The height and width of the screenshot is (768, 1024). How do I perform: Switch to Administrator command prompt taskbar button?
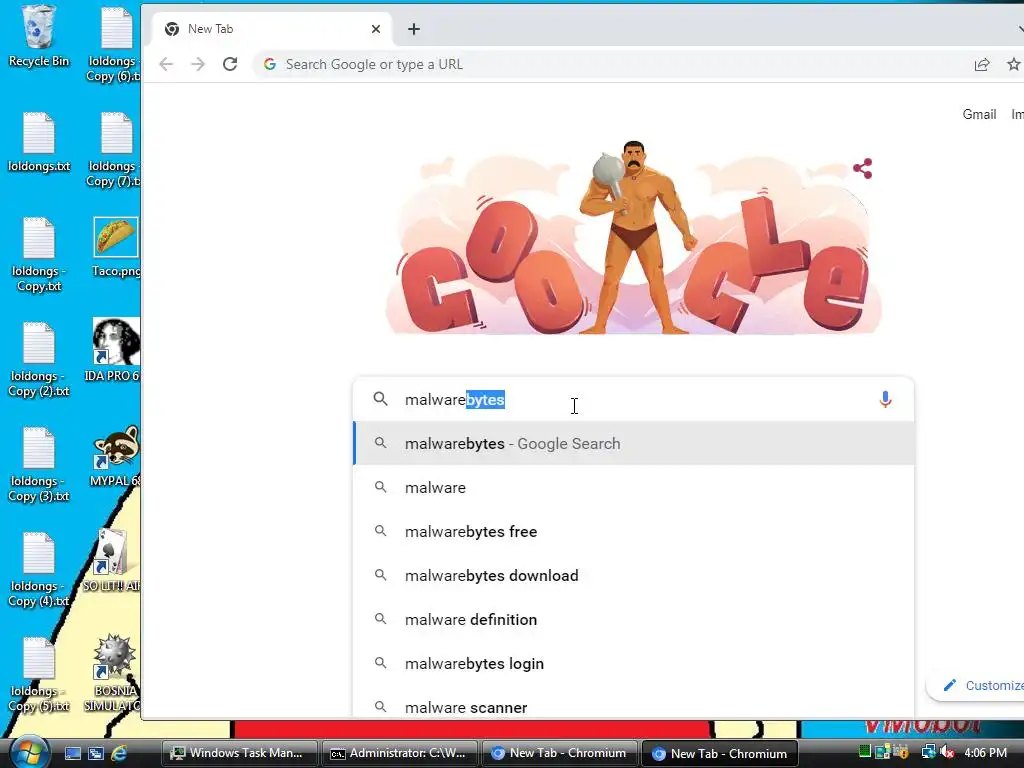400,753
